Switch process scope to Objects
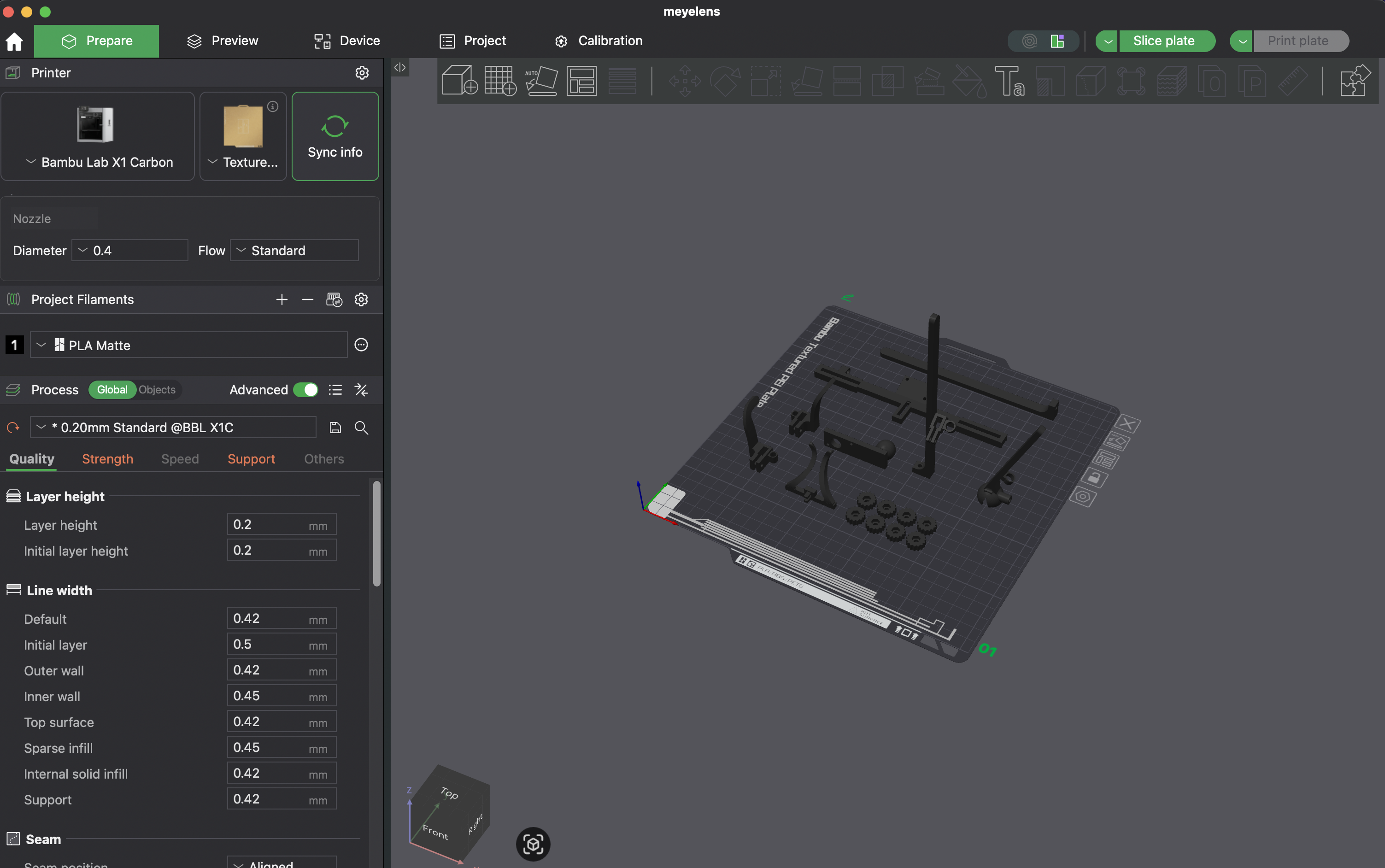 (157, 390)
